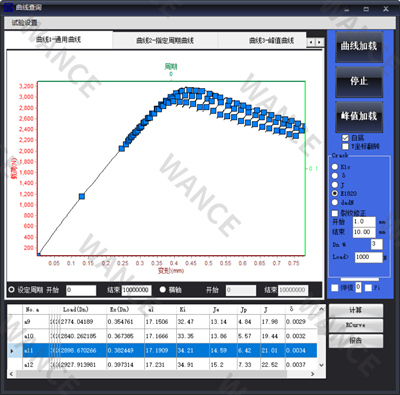Viewport: 400px width, 395px height.
Task: Select row a11 via its row header arrow
Action: tap(12, 351)
